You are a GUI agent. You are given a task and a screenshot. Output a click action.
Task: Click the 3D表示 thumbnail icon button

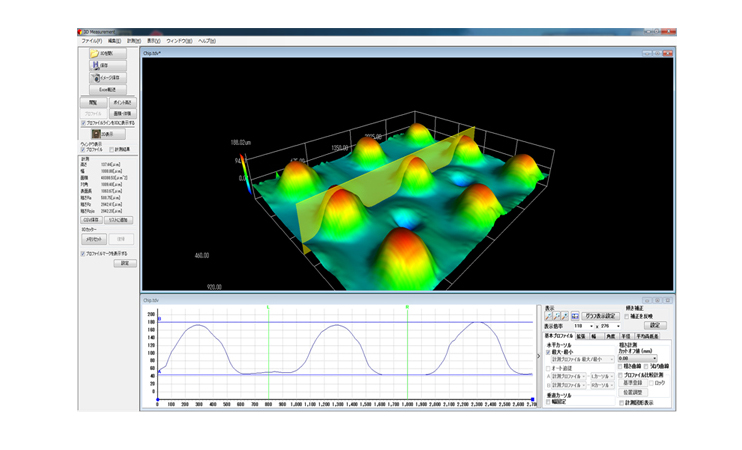point(96,134)
